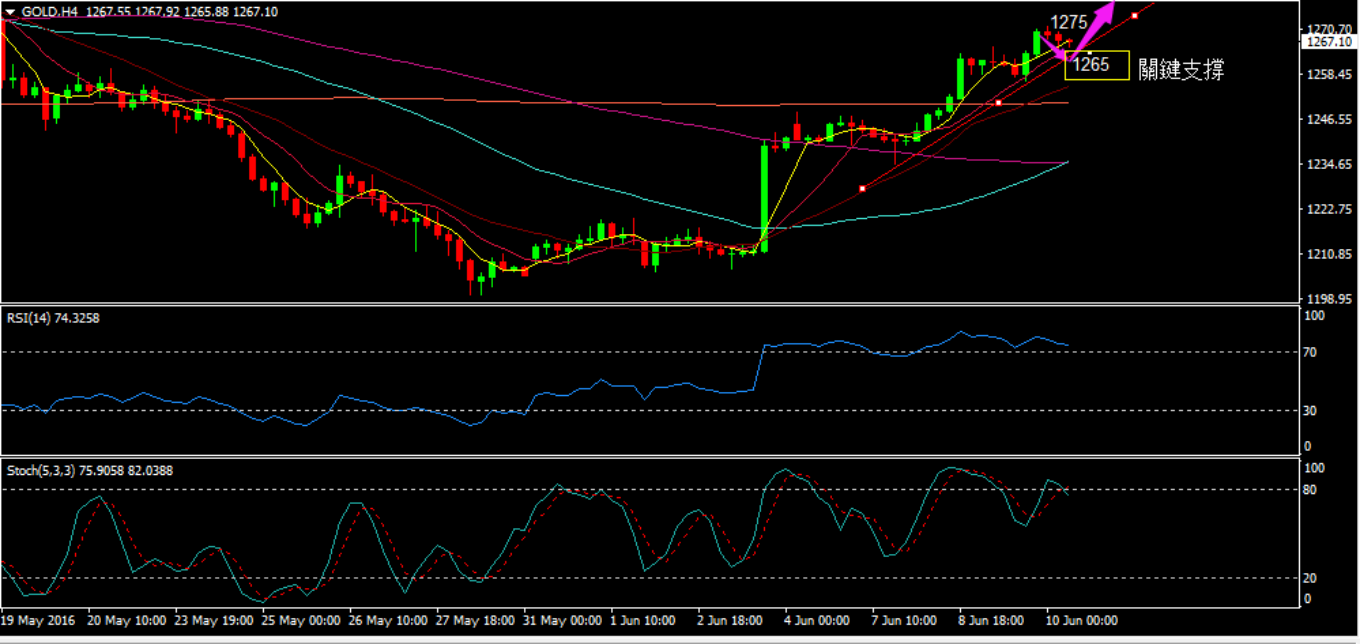
Task: Select the RSI(14) 74.3258 indicator label
Action: point(53,318)
